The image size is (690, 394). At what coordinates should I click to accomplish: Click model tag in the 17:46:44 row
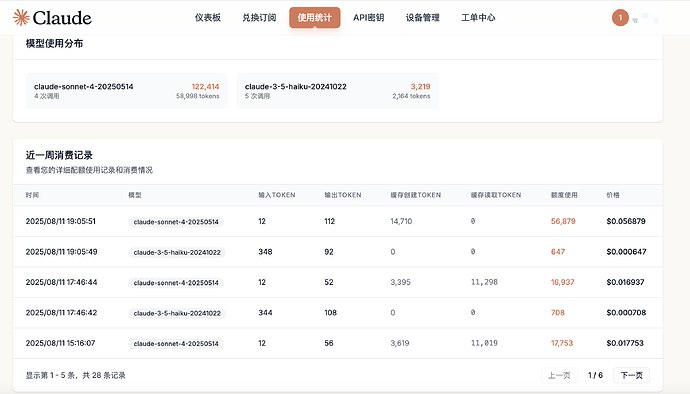point(176,283)
